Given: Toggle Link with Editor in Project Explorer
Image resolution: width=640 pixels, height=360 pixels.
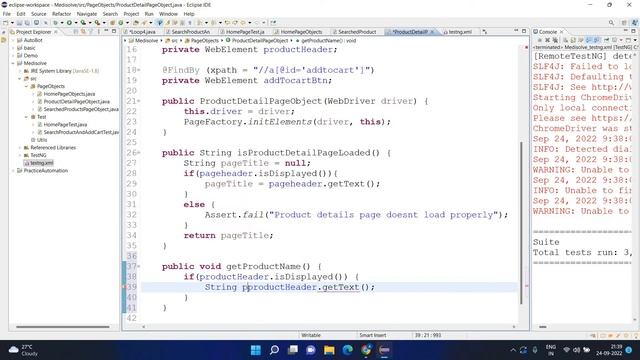Looking at the screenshot, I should tap(83, 31).
